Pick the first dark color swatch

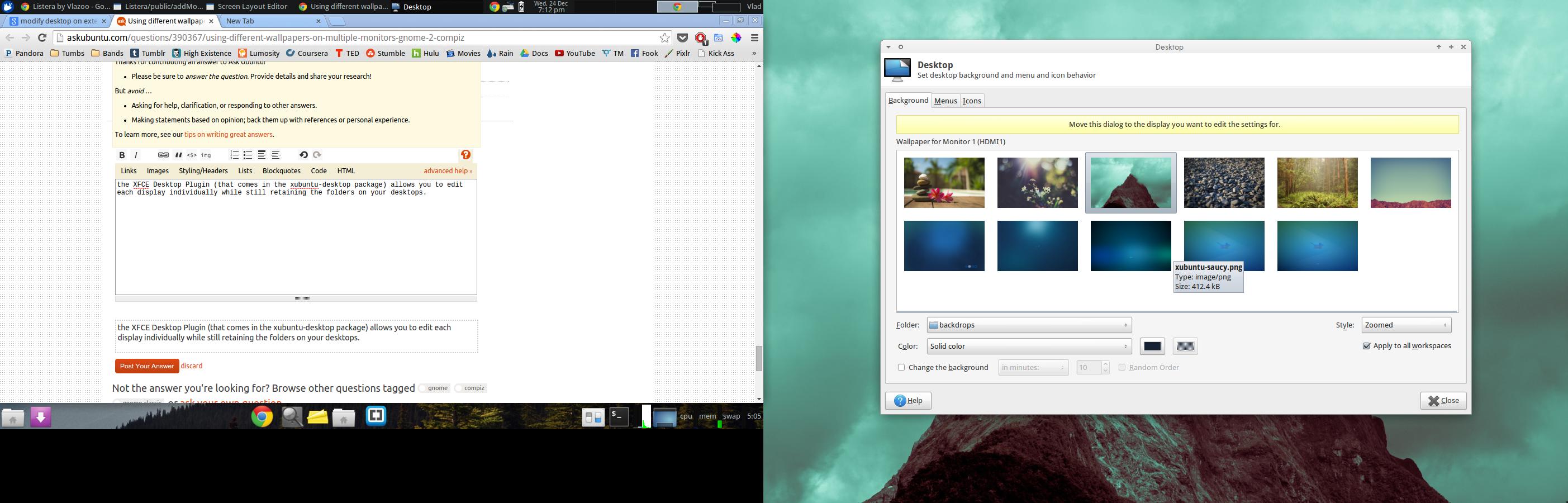[x=1152, y=347]
